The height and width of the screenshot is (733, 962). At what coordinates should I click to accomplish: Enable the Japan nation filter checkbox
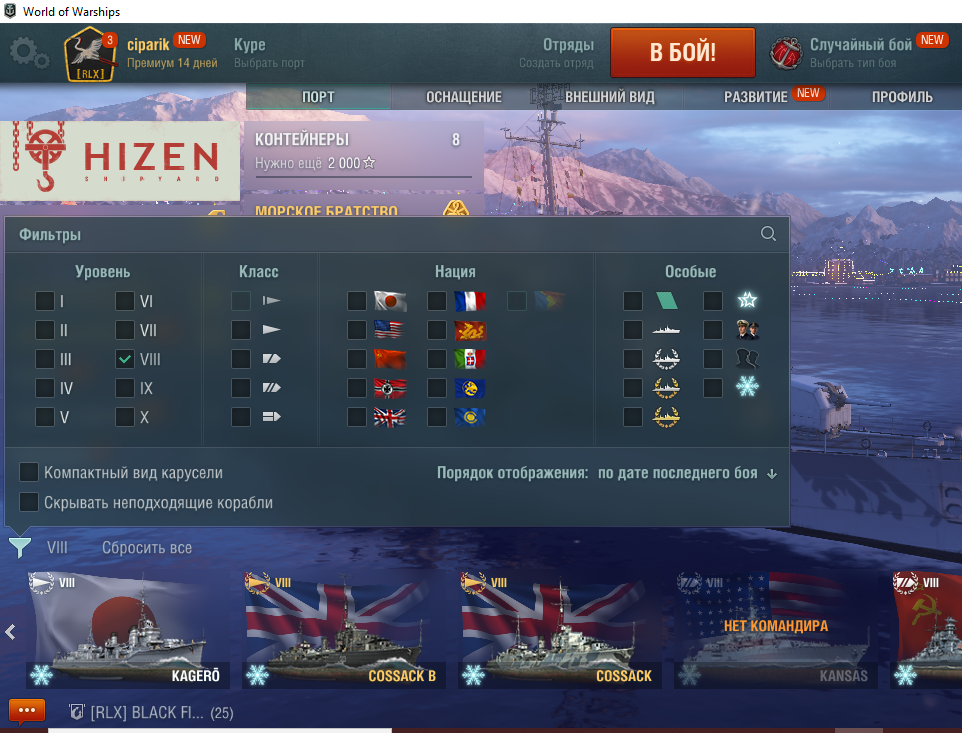356,301
